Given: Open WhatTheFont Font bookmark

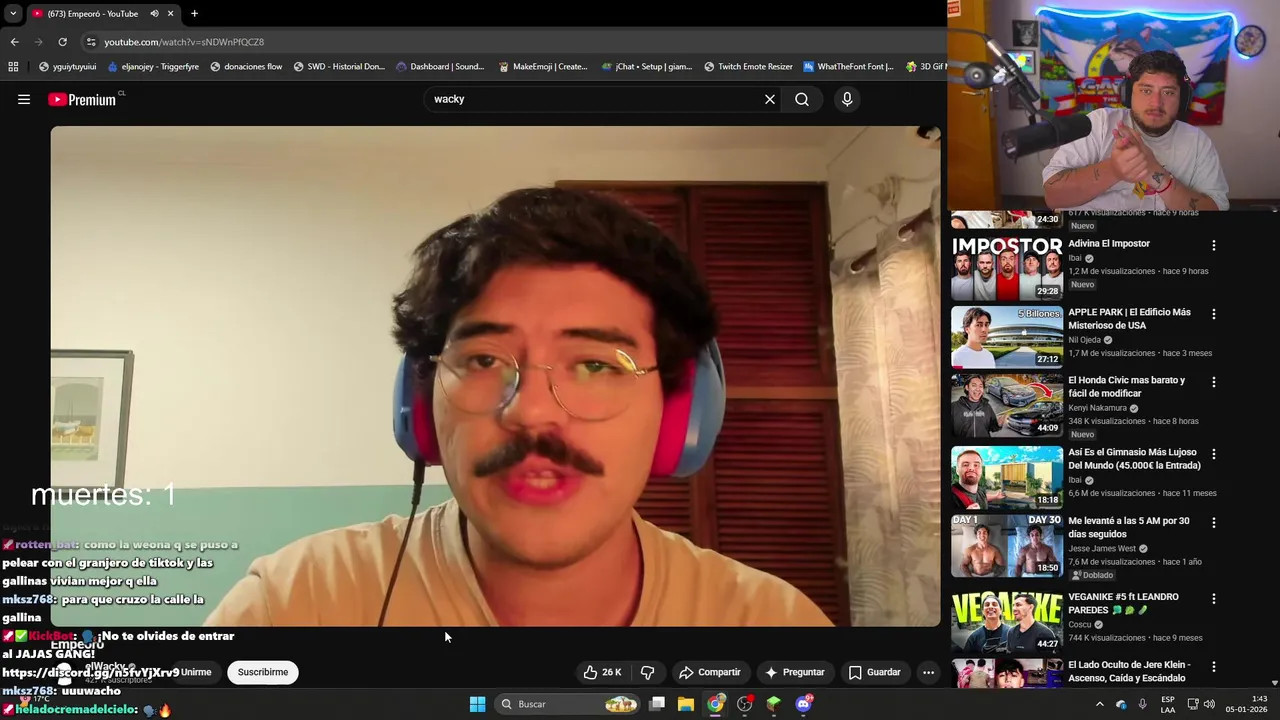Looking at the screenshot, I should click(x=849, y=67).
